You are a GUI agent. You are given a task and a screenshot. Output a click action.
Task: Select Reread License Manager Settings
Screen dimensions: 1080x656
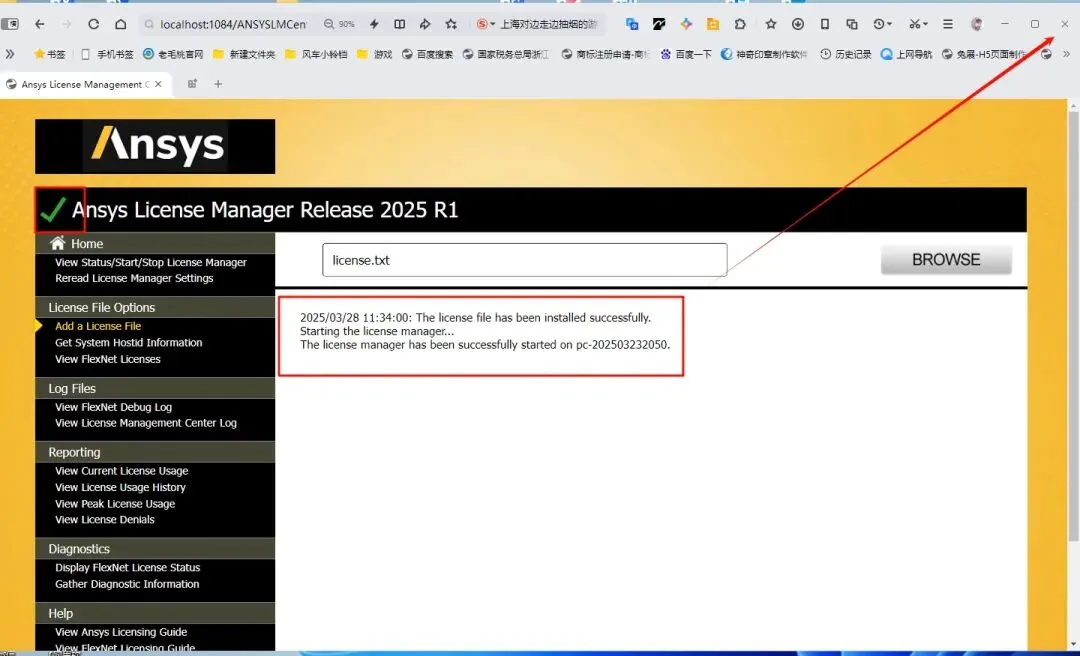click(134, 278)
